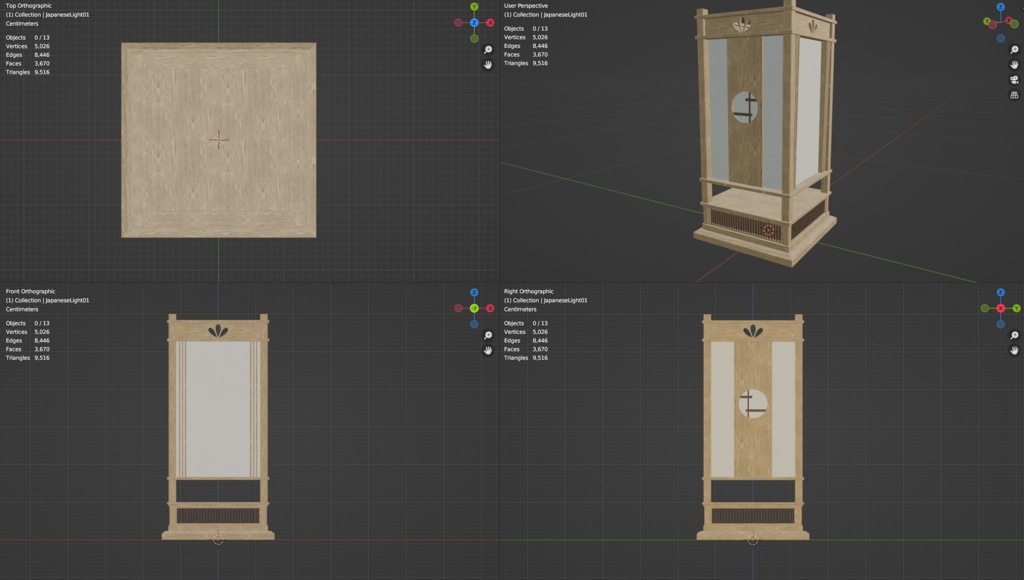Click the negative X dot in Top Orthographic gizmo
Image resolution: width=1024 pixels, height=580 pixels.
458,23
